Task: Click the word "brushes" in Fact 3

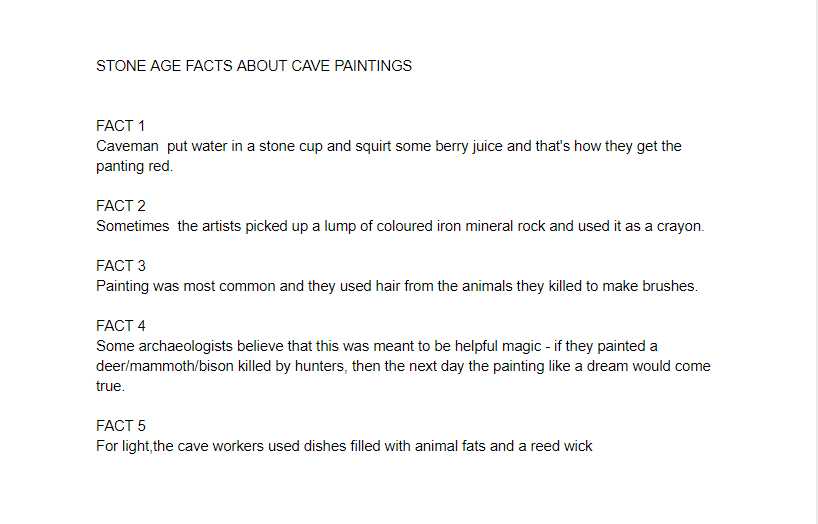Action: 669,286
